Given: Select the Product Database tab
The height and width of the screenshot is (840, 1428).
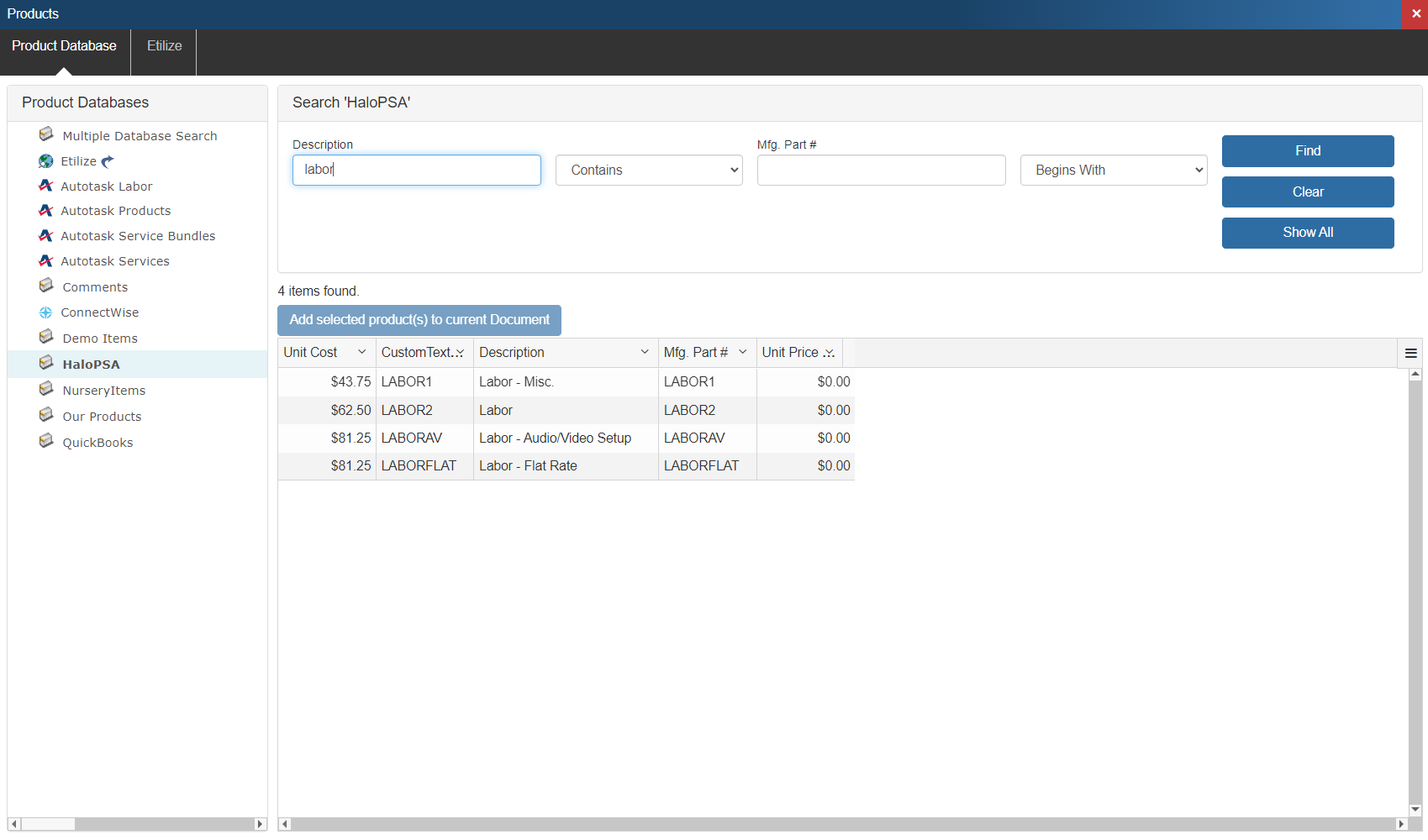Looking at the screenshot, I should tap(64, 45).
